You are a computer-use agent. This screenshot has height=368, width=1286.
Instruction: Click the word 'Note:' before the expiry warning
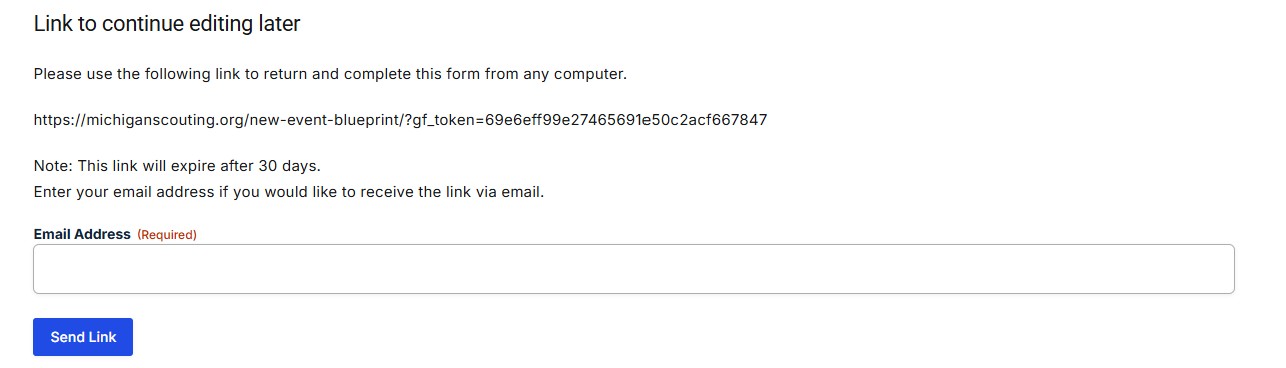click(52, 166)
